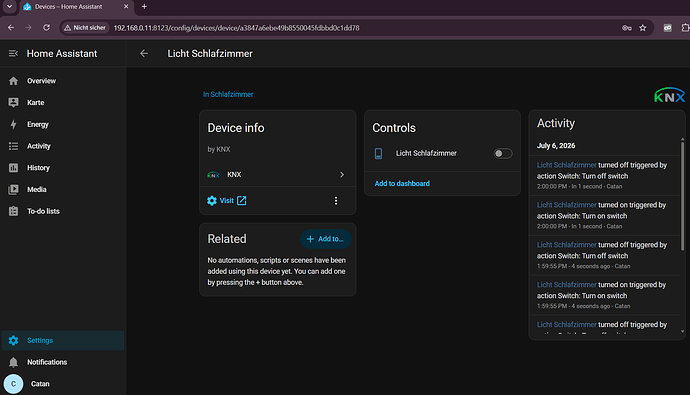Click the Notifications bell icon
Viewport: 690px width, 395px height.
[x=13, y=362]
